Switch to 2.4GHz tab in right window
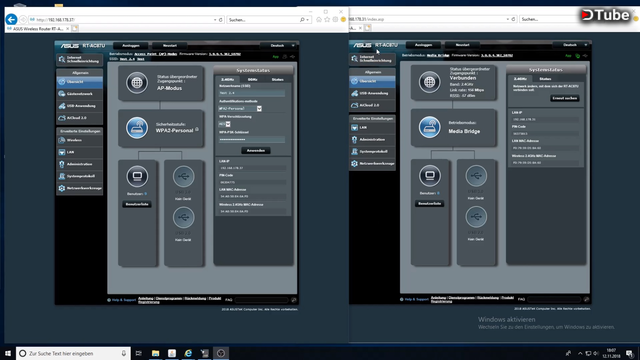640x360 pixels. (x=520, y=79)
